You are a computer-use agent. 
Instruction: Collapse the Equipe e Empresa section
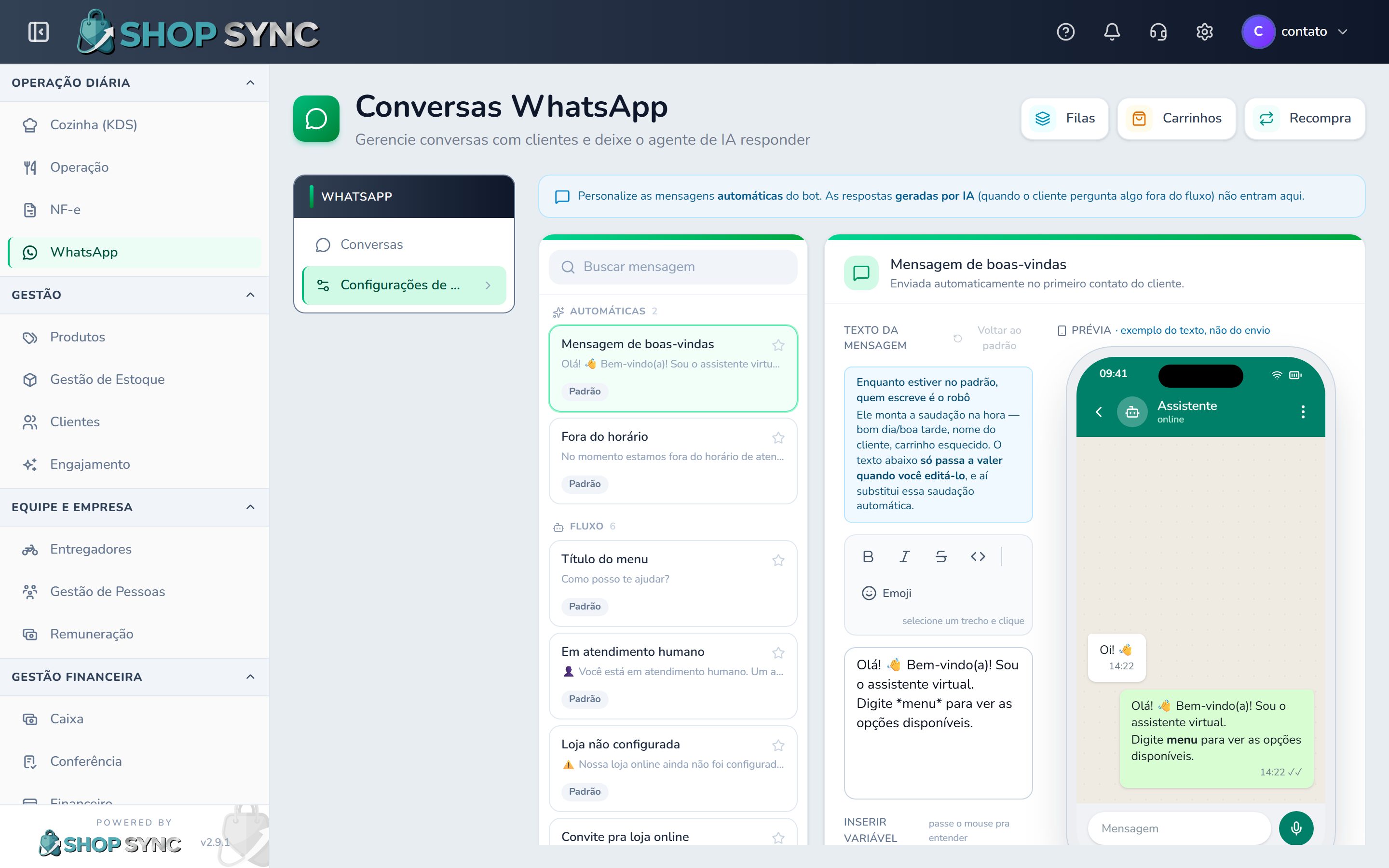(250, 507)
